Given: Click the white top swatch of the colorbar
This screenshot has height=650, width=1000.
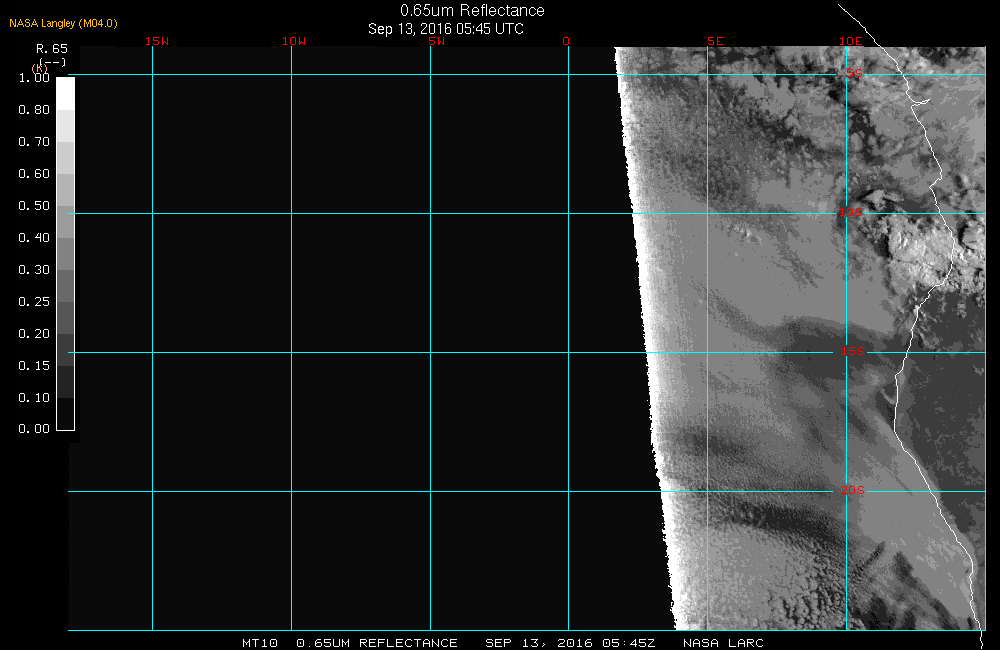Looking at the screenshot, I should [66, 94].
